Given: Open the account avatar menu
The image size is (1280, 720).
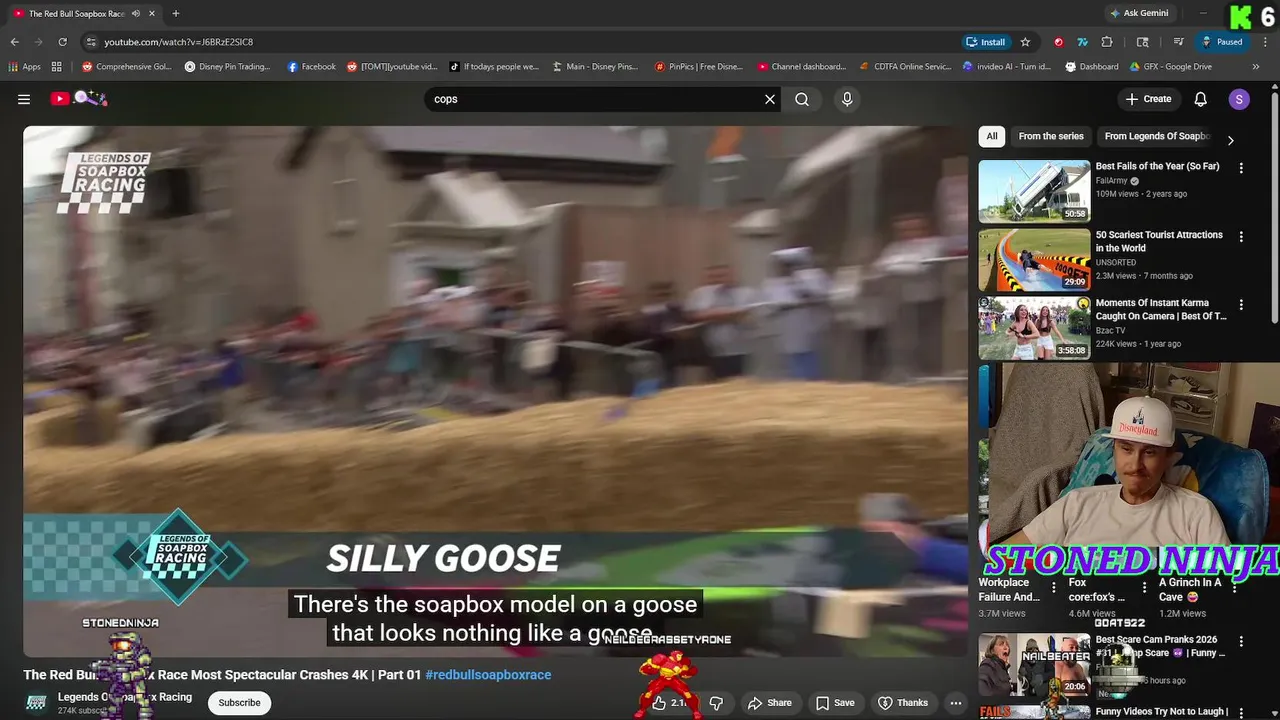Looking at the screenshot, I should (1239, 99).
